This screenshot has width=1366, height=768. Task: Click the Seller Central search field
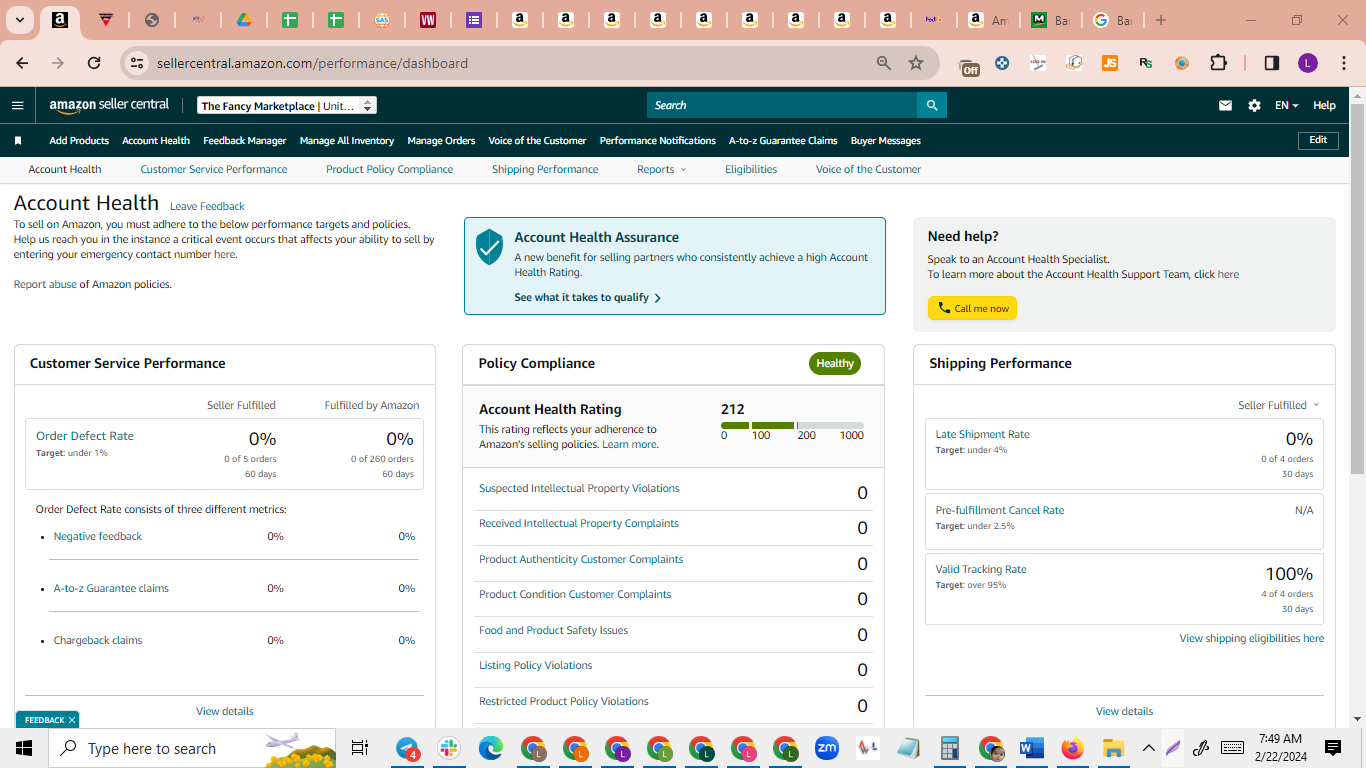click(782, 105)
